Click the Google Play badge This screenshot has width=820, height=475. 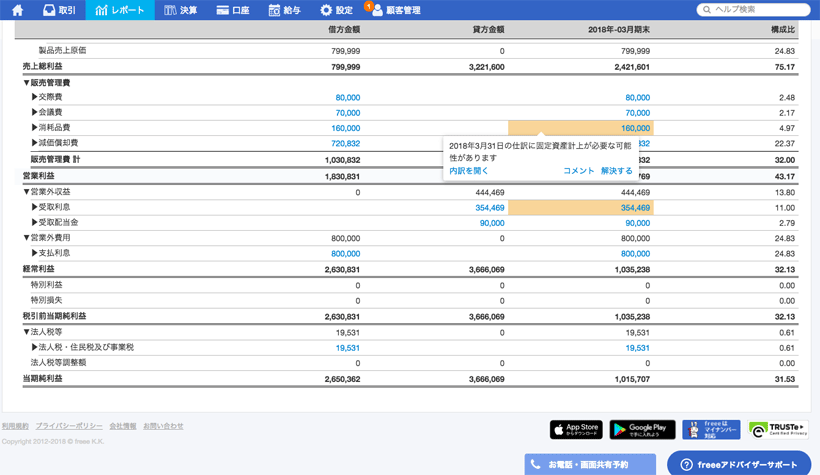pyautogui.click(x=642, y=429)
